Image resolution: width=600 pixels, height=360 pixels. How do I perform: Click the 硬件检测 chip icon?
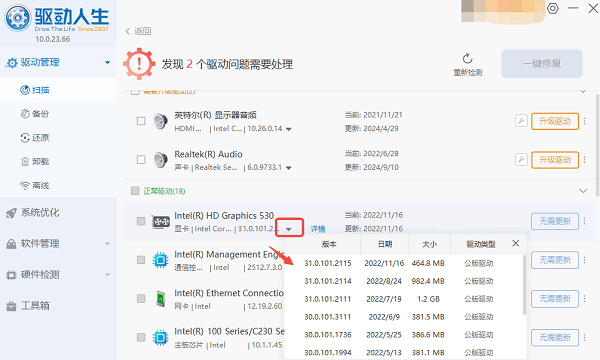(11, 275)
